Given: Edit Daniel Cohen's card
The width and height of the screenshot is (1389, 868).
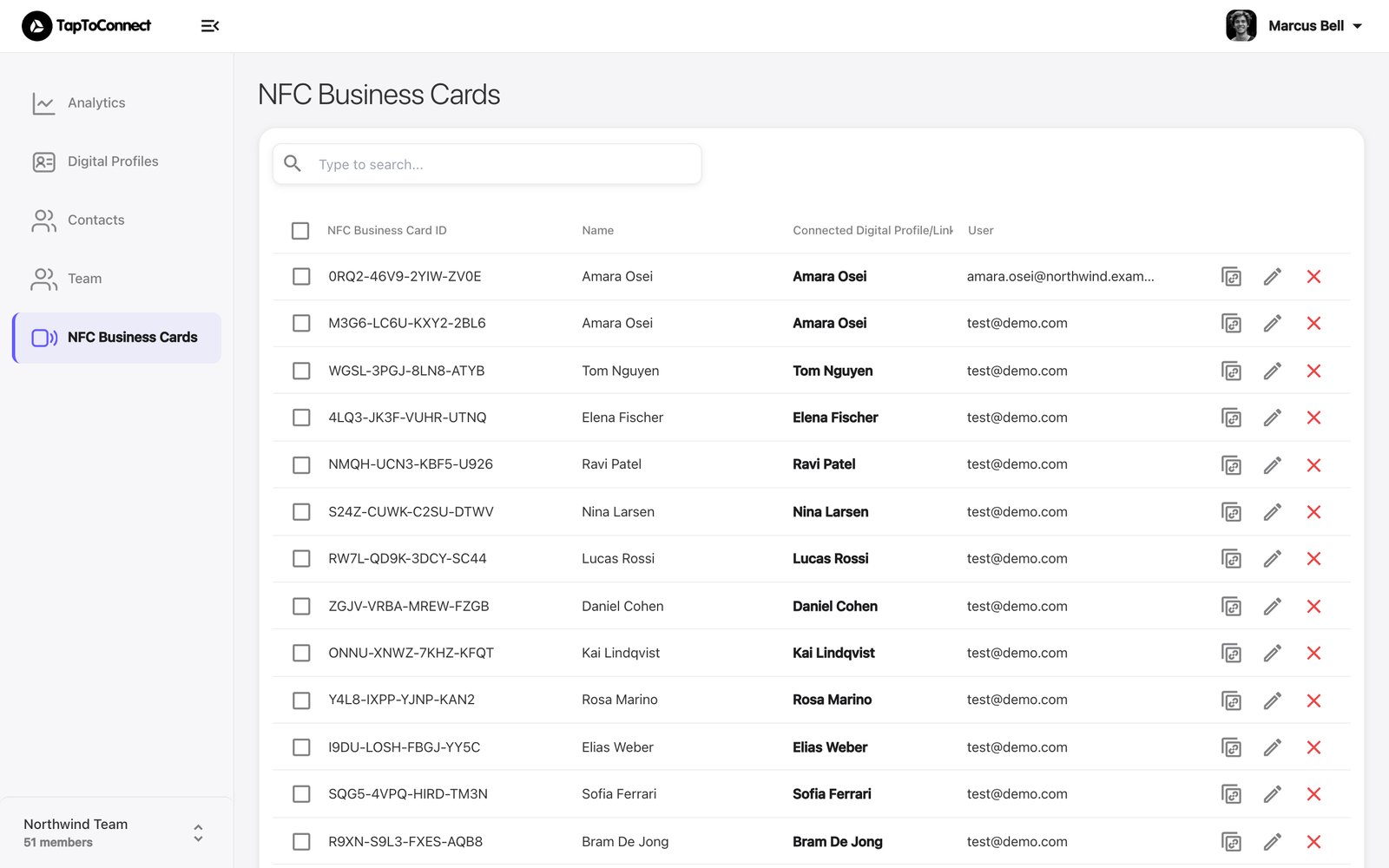Looking at the screenshot, I should tap(1273, 607).
